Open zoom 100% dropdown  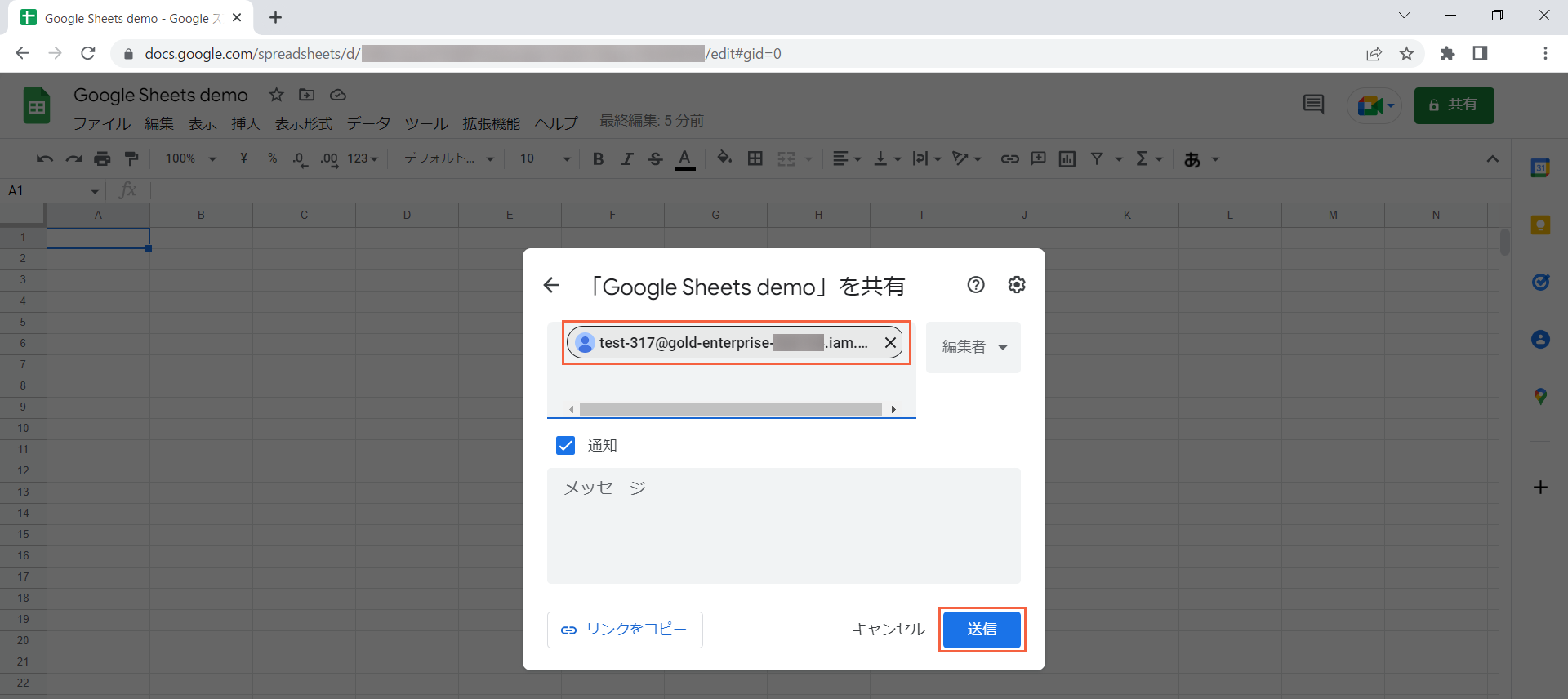pyautogui.click(x=190, y=158)
